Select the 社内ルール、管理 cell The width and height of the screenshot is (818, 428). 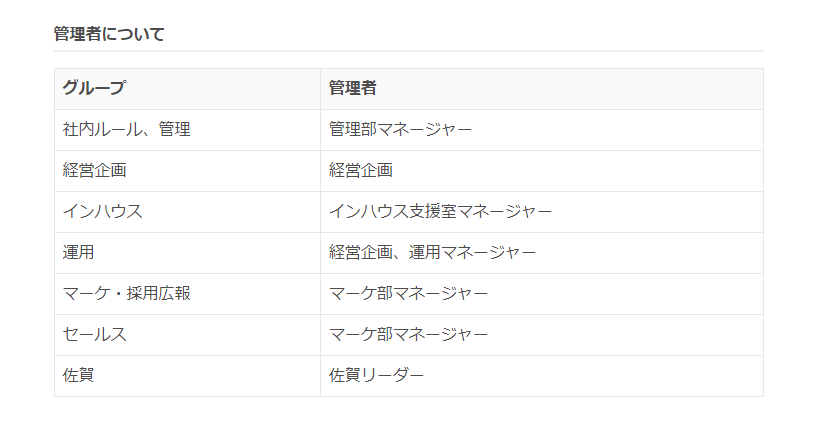click(x=187, y=130)
